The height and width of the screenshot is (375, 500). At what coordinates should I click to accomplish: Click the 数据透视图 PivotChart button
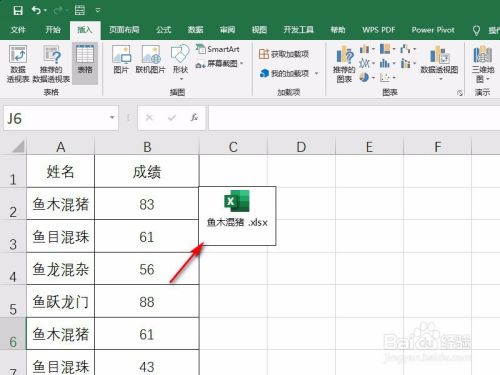pyautogui.click(x=439, y=63)
